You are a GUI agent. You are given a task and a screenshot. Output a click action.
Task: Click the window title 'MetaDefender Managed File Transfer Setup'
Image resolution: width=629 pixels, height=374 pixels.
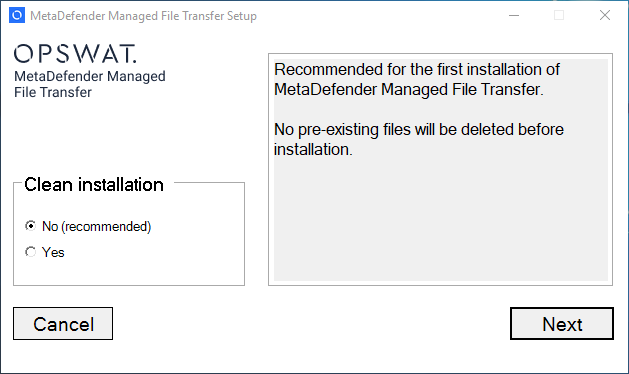[x=143, y=16]
